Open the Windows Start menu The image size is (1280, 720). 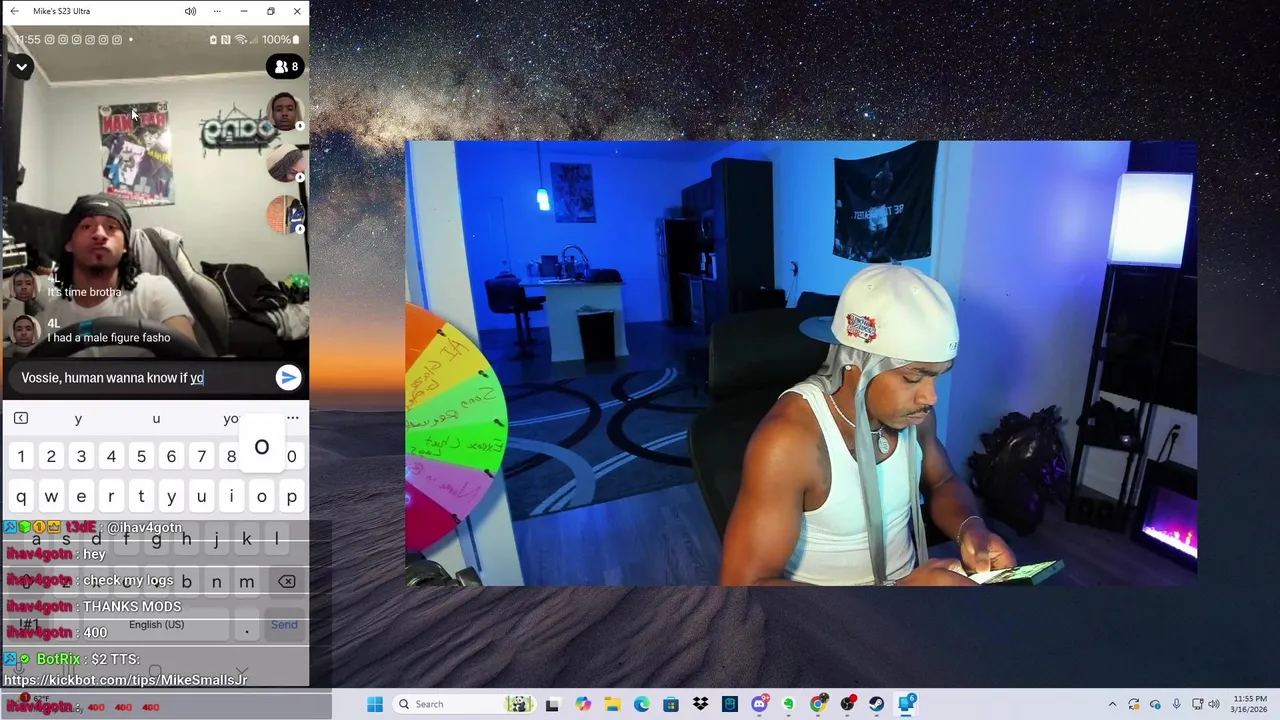pyautogui.click(x=375, y=704)
